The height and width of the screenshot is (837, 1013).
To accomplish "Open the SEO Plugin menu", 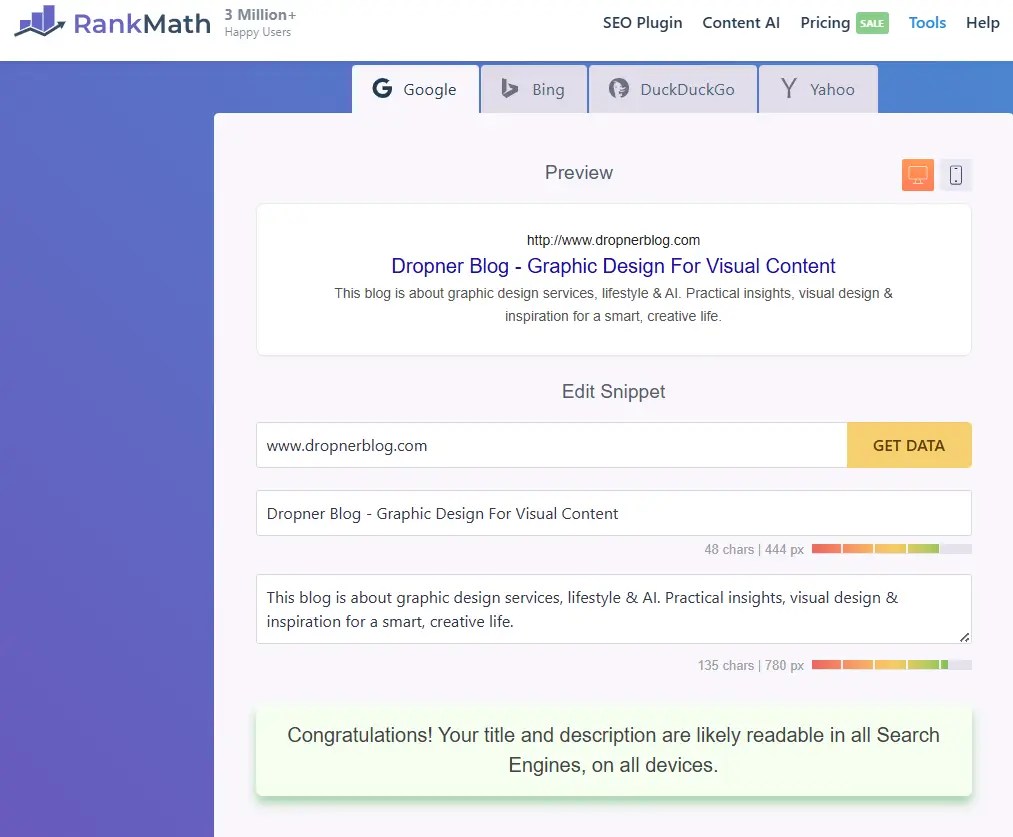I will pyautogui.click(x=642, y=22).
